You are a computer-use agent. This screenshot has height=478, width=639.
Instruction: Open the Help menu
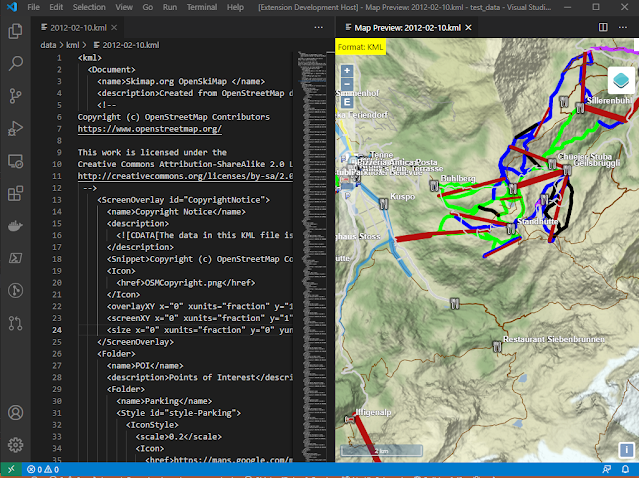click(x=235, y=7)
